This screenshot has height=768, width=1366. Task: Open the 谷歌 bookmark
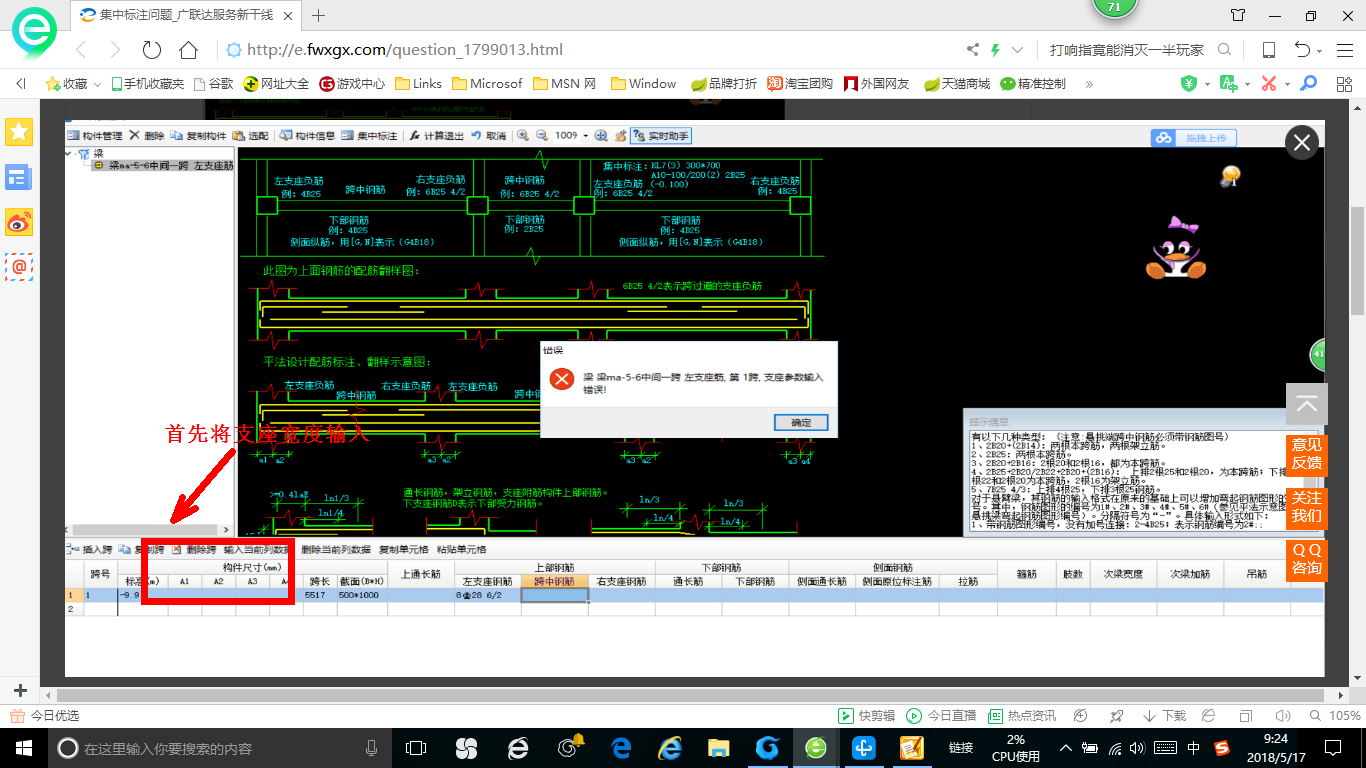(213, 84)
